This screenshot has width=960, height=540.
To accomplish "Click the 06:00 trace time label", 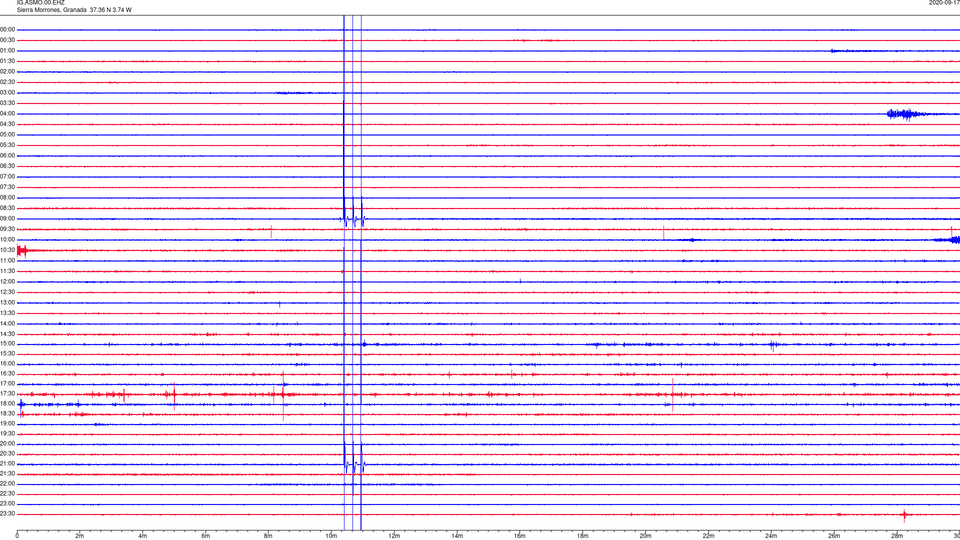I will coord(7,156).
